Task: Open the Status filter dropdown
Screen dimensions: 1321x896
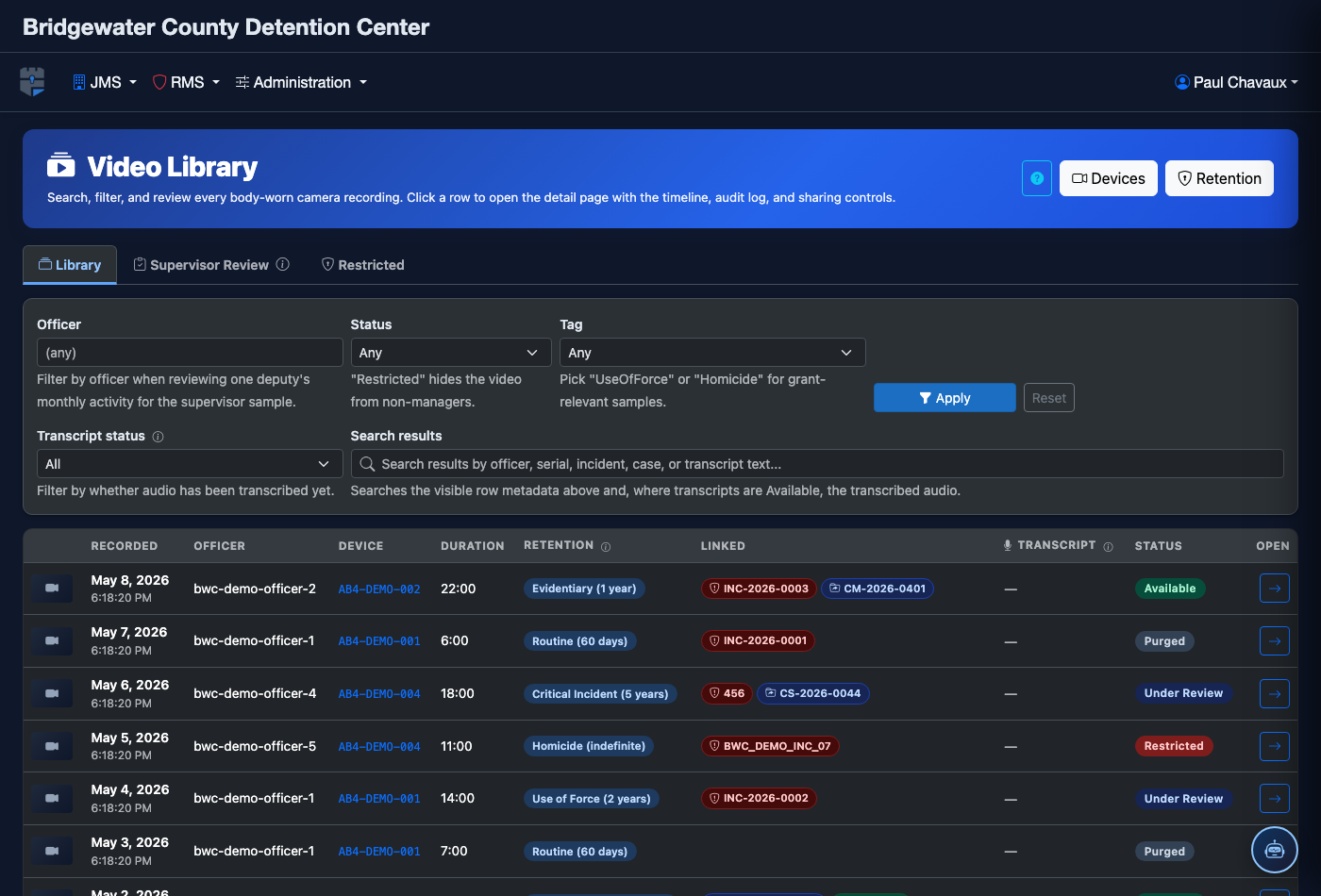Action: click(451, 353)
